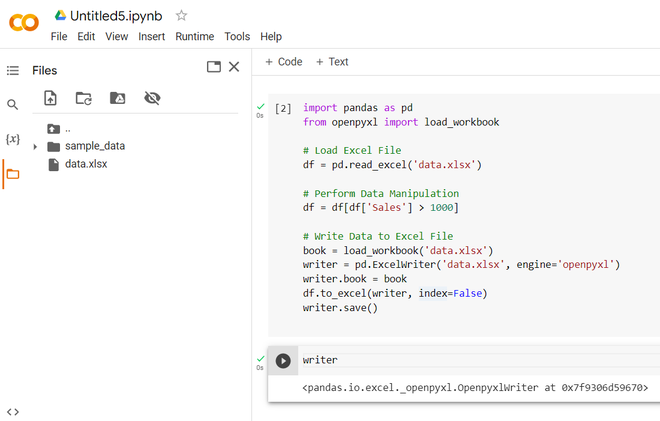The height and width of the screenshot is (421, 660).
Task: Close the Files panel
Action: (x=234, y=67)
